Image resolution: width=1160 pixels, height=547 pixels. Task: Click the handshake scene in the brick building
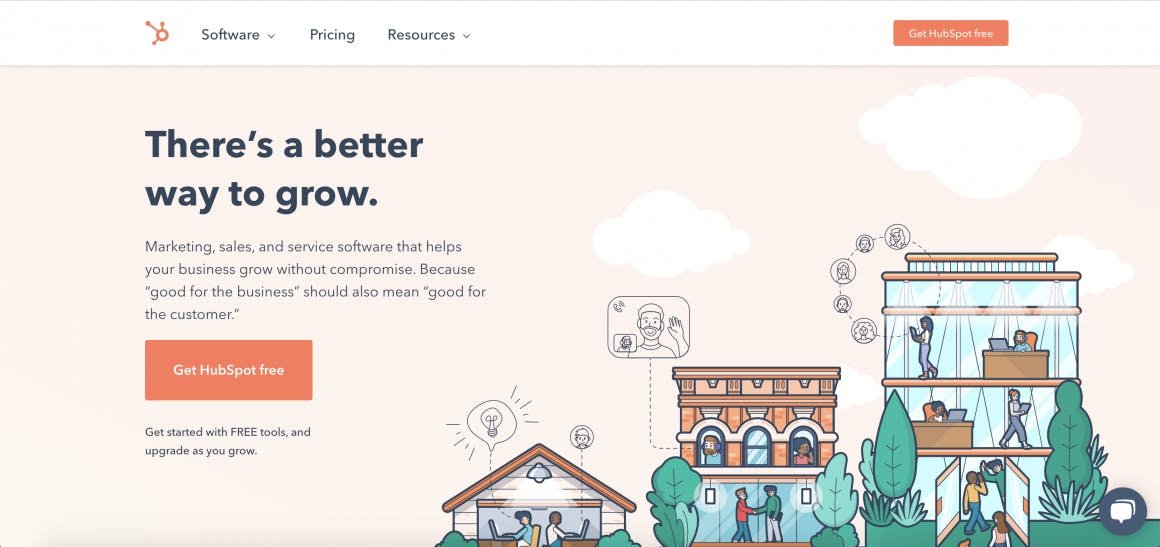click(755, 512)
